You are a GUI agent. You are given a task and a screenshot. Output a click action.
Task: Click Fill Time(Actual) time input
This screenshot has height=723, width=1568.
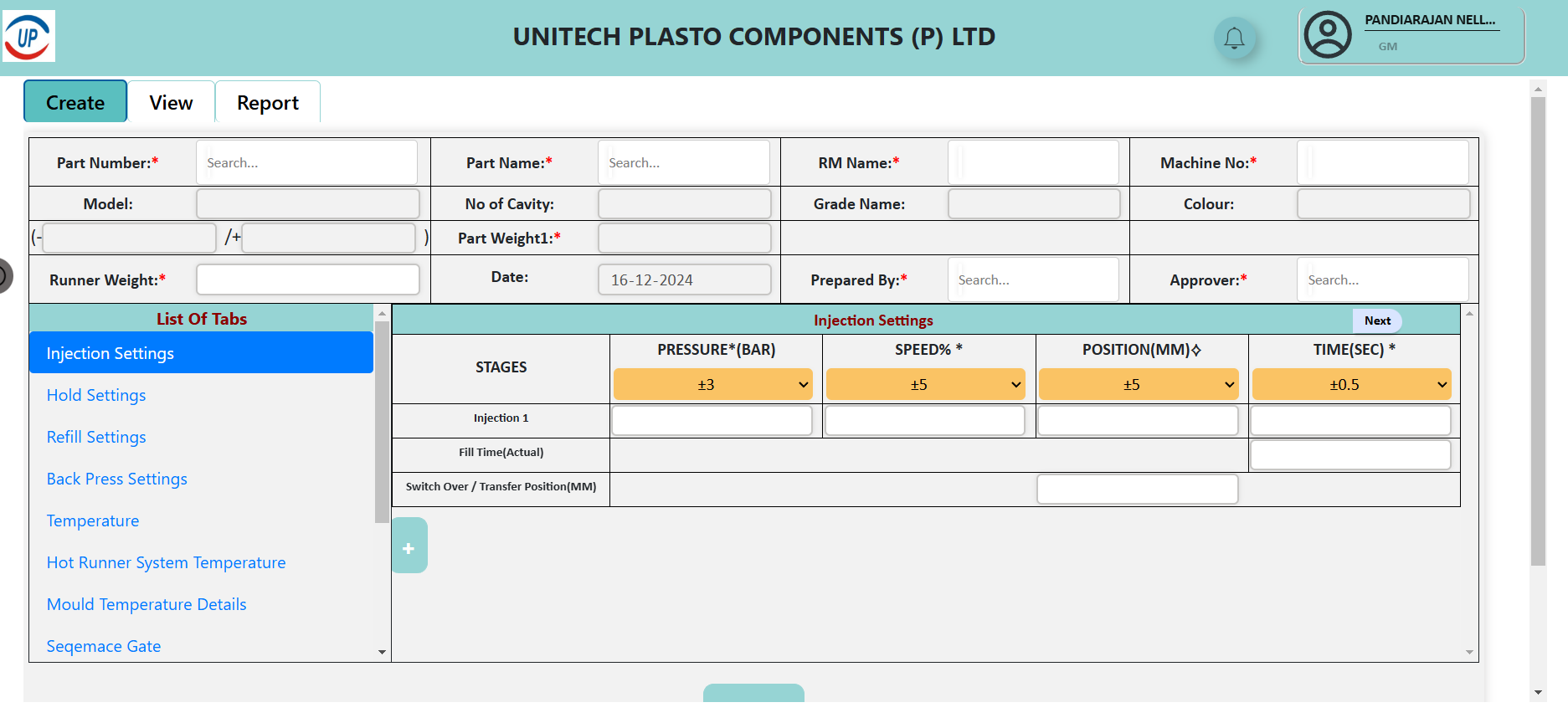point(1351,454)
